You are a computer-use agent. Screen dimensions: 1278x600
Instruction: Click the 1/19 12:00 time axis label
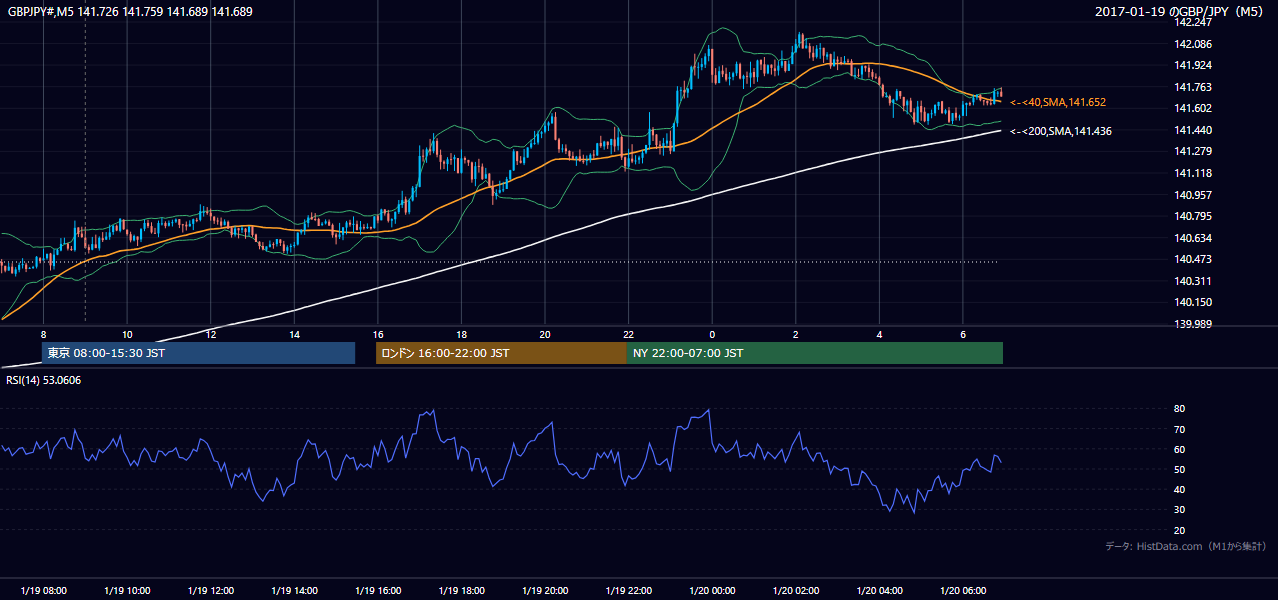[x=211, y=591]
